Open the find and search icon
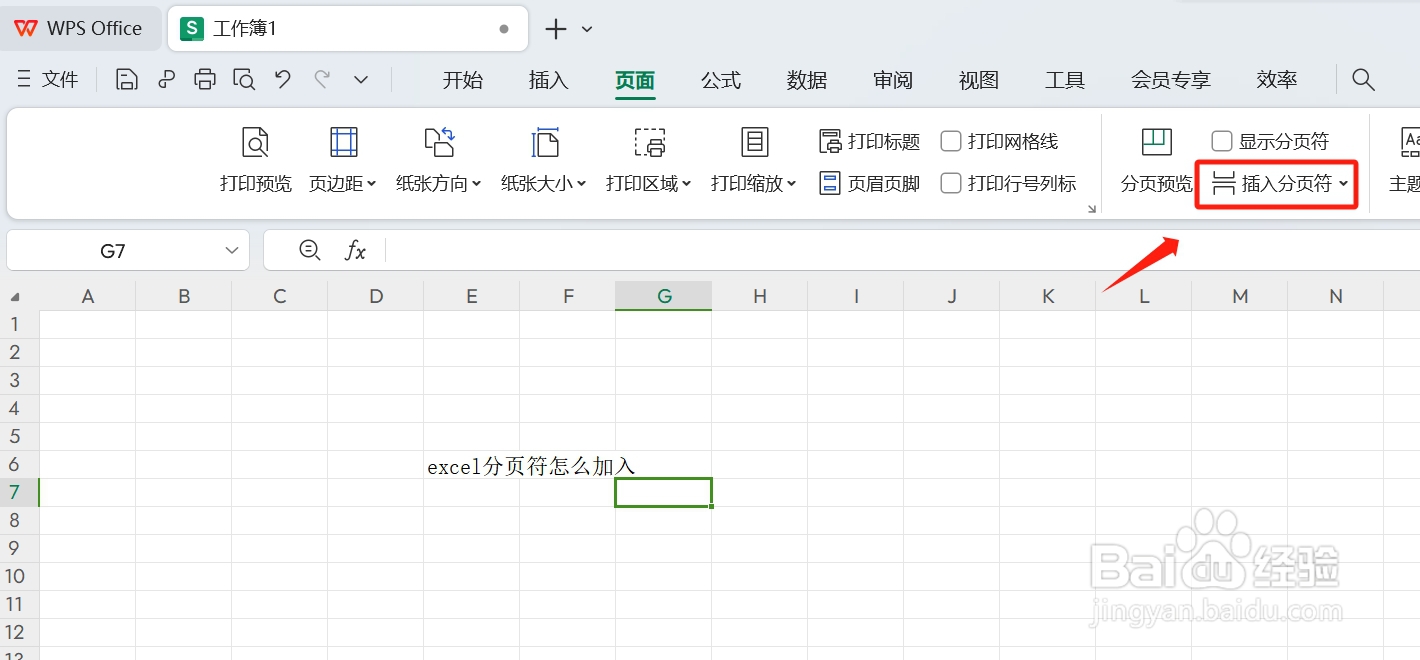This screenshot has height=660, width=1420. (1363, 79)
